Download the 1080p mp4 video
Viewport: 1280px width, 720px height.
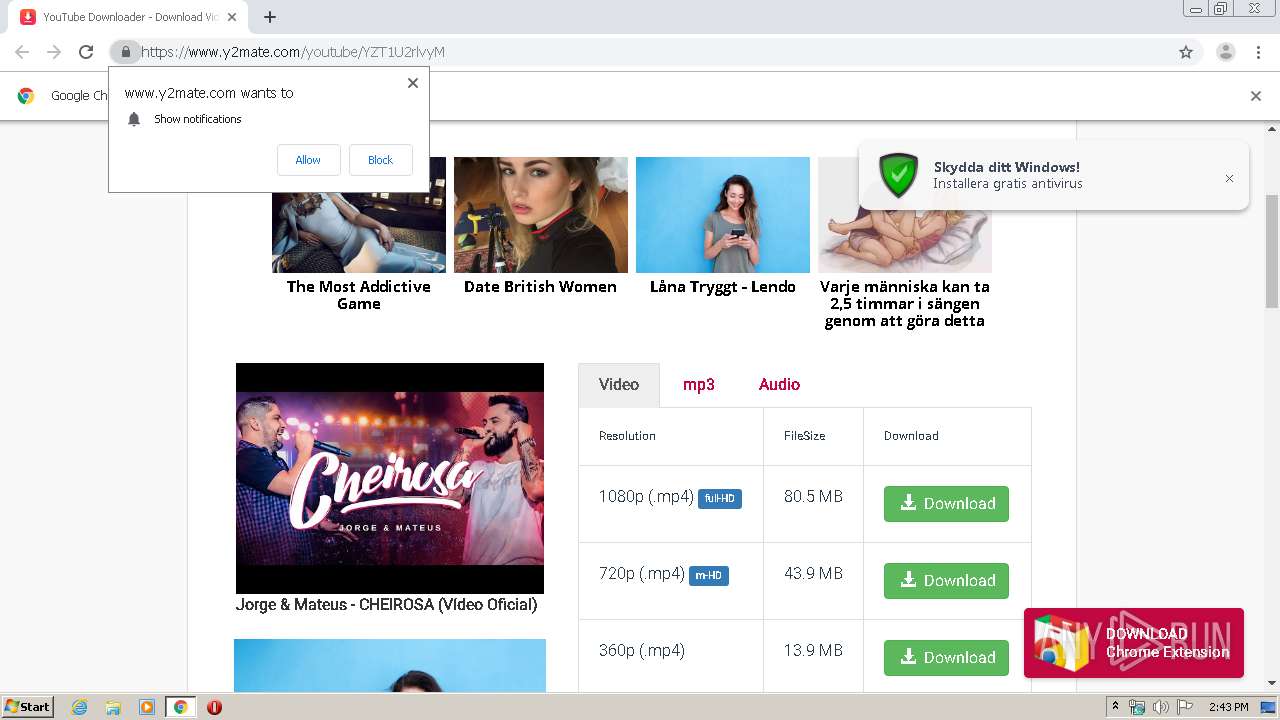[946, 504]
